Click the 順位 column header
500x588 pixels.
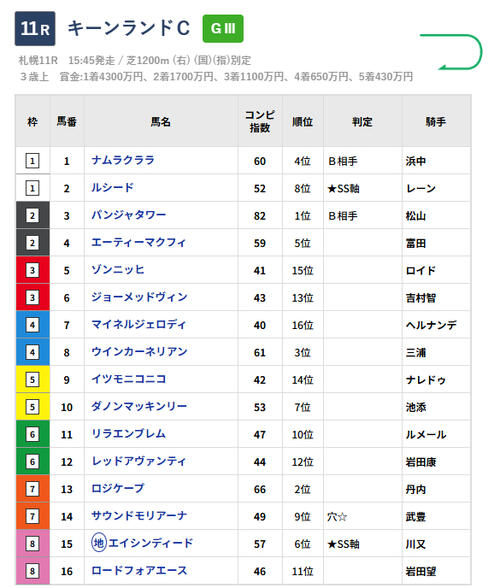tap(302, 122)
